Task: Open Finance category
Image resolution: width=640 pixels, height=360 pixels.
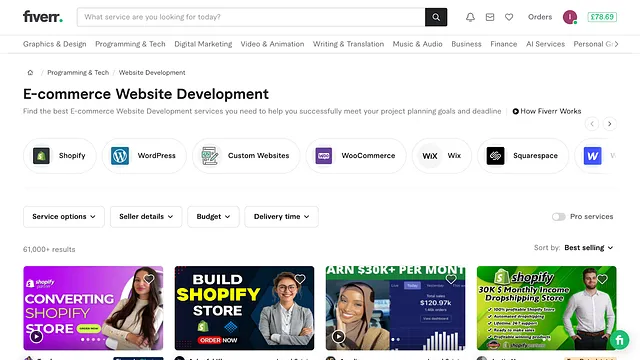Action: point(504,44)
